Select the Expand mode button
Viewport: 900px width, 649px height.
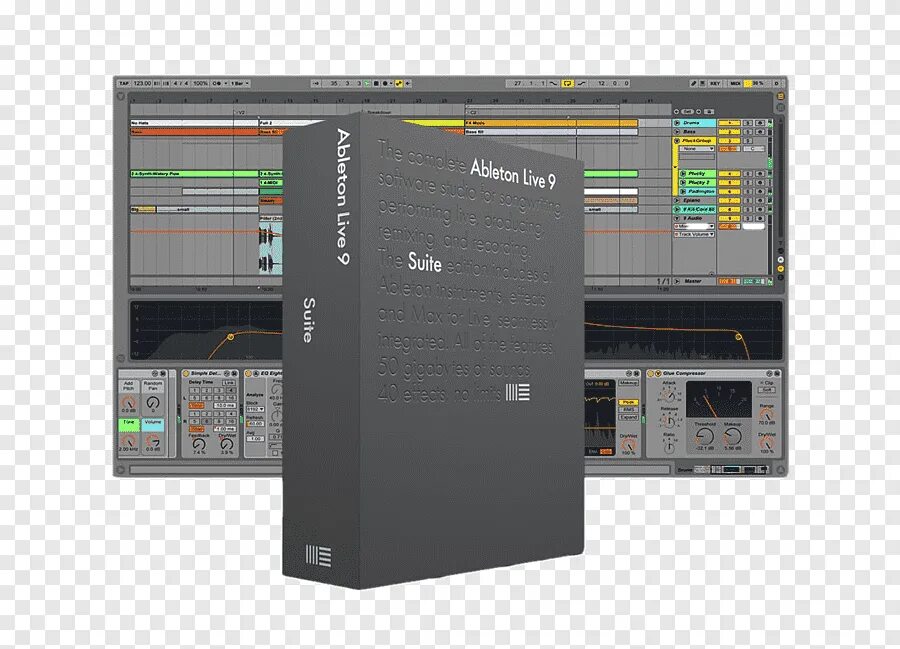pyautogui.click(x=629, y=417)
